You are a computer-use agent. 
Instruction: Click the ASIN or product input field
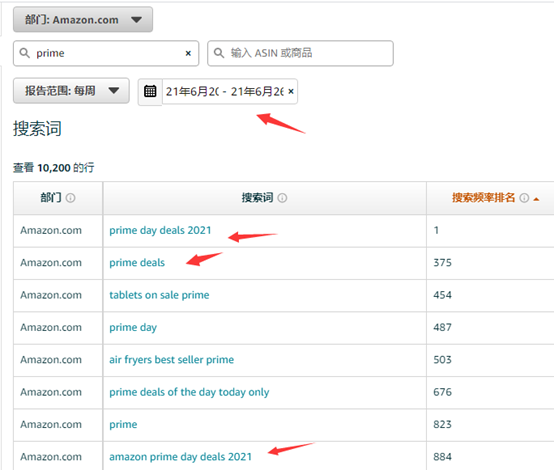click(300, 53)
